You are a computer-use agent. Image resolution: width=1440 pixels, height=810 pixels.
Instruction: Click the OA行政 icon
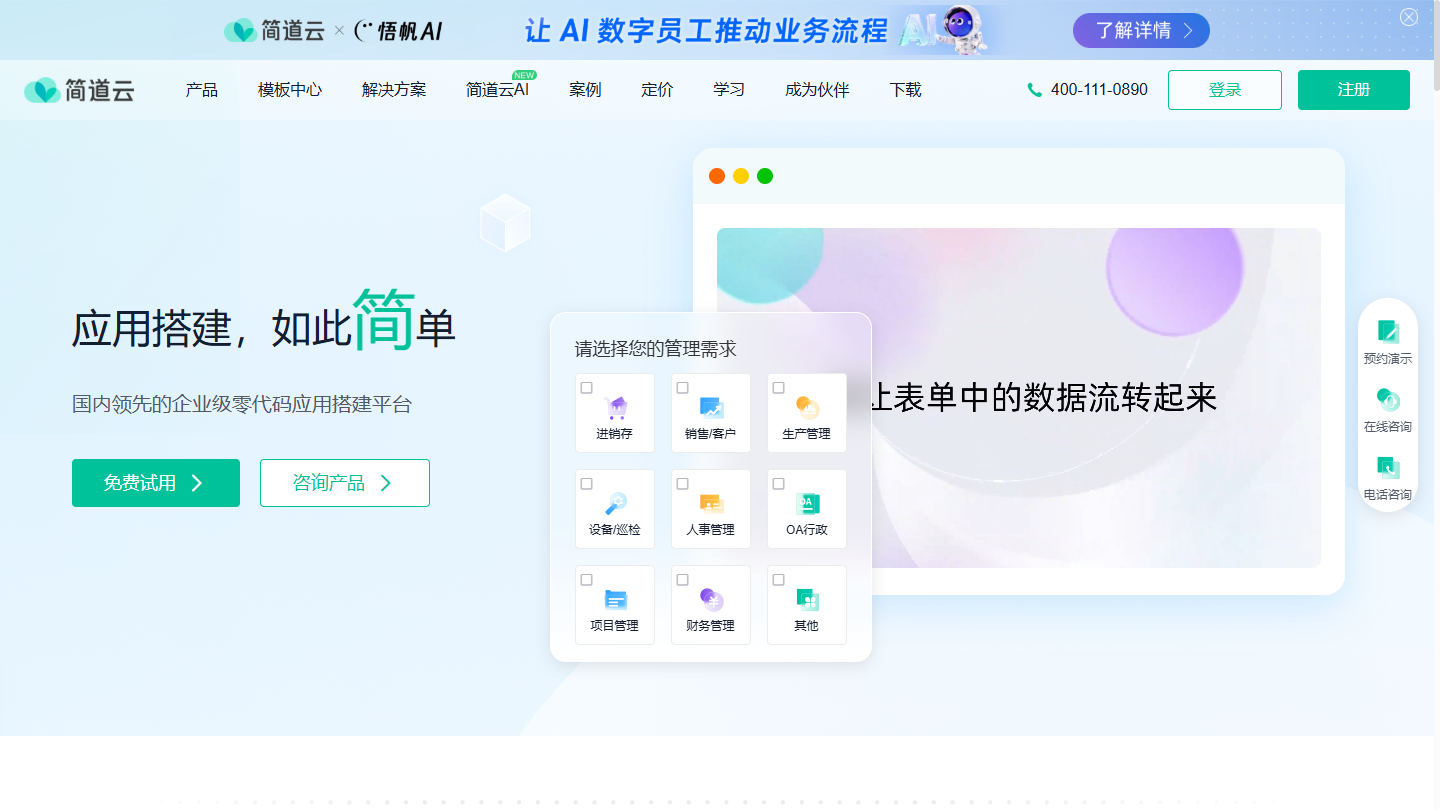(x=807, y=504)
